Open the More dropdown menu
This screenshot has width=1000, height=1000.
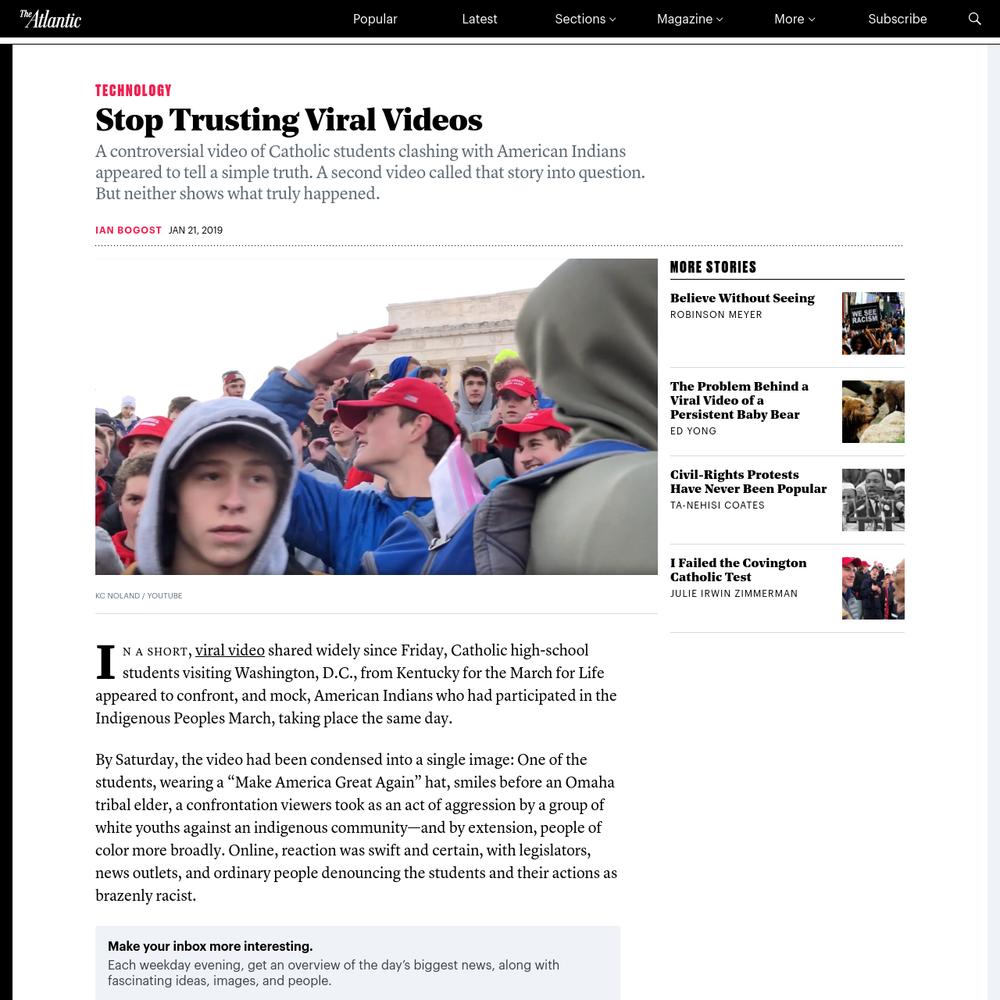click(794, 19)
